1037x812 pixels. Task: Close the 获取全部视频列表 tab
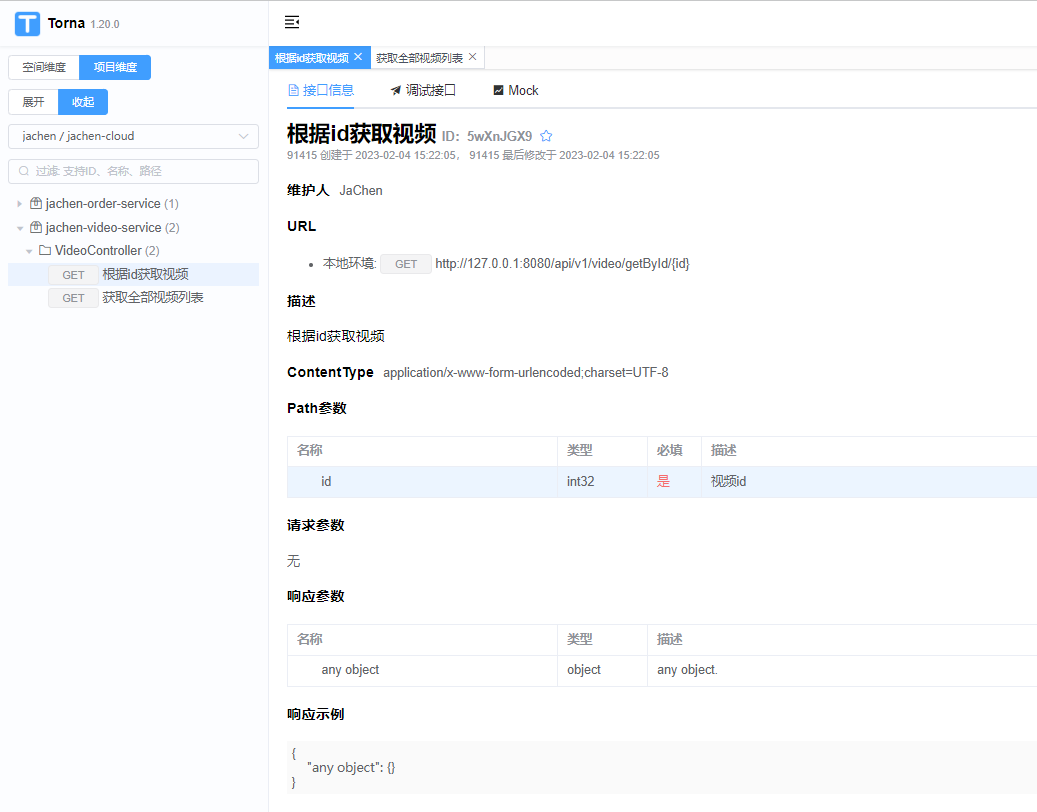(x=472, y=57)
